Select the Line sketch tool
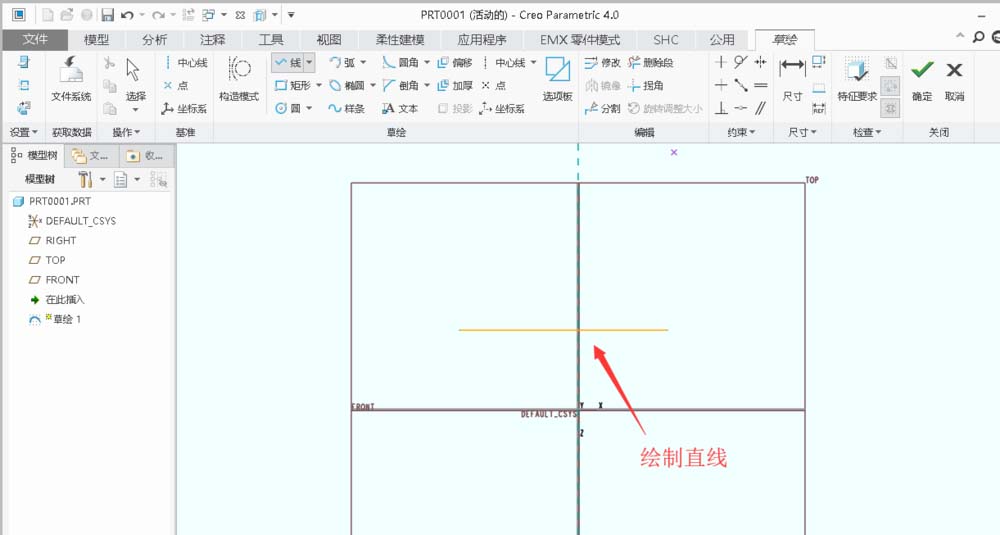Screen dimensions: 1000x535 (x=288, y=62)
